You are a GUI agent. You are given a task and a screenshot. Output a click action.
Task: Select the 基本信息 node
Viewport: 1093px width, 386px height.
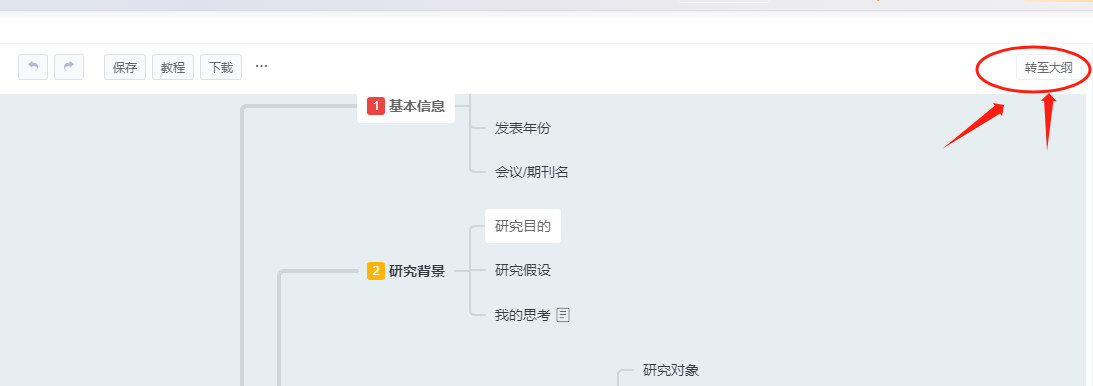(406, 107)
